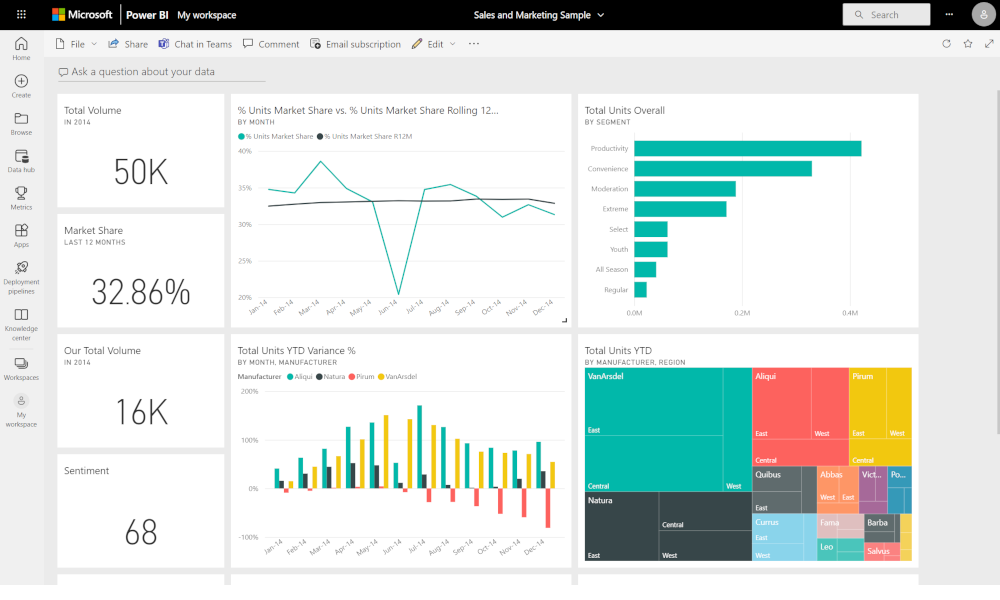This screenshot has height=600, width=1000.
Task: Click the Aliqui East treemap block
Action: click(x=782, y=403)
